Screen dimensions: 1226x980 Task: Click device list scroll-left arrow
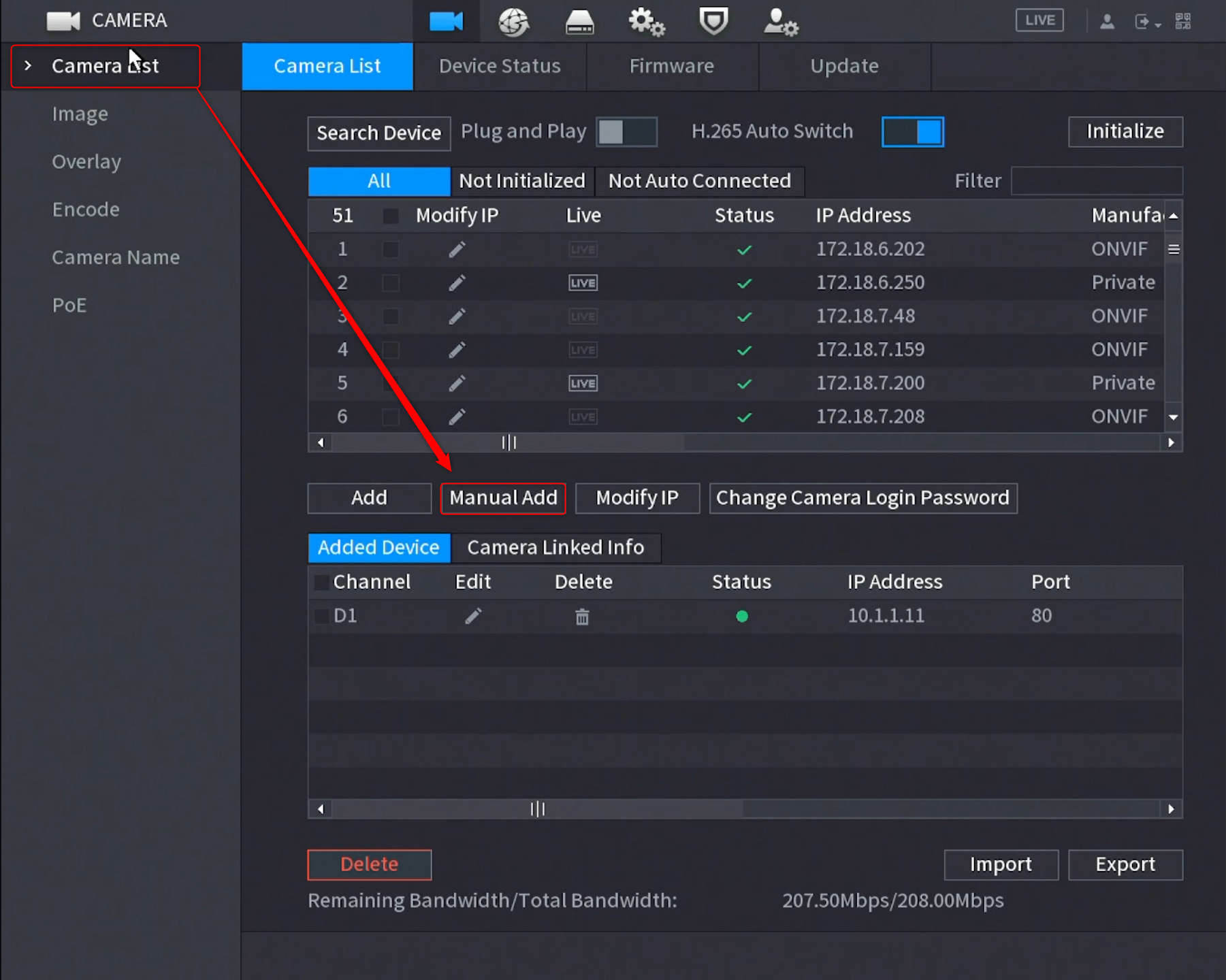coord(321,443)
